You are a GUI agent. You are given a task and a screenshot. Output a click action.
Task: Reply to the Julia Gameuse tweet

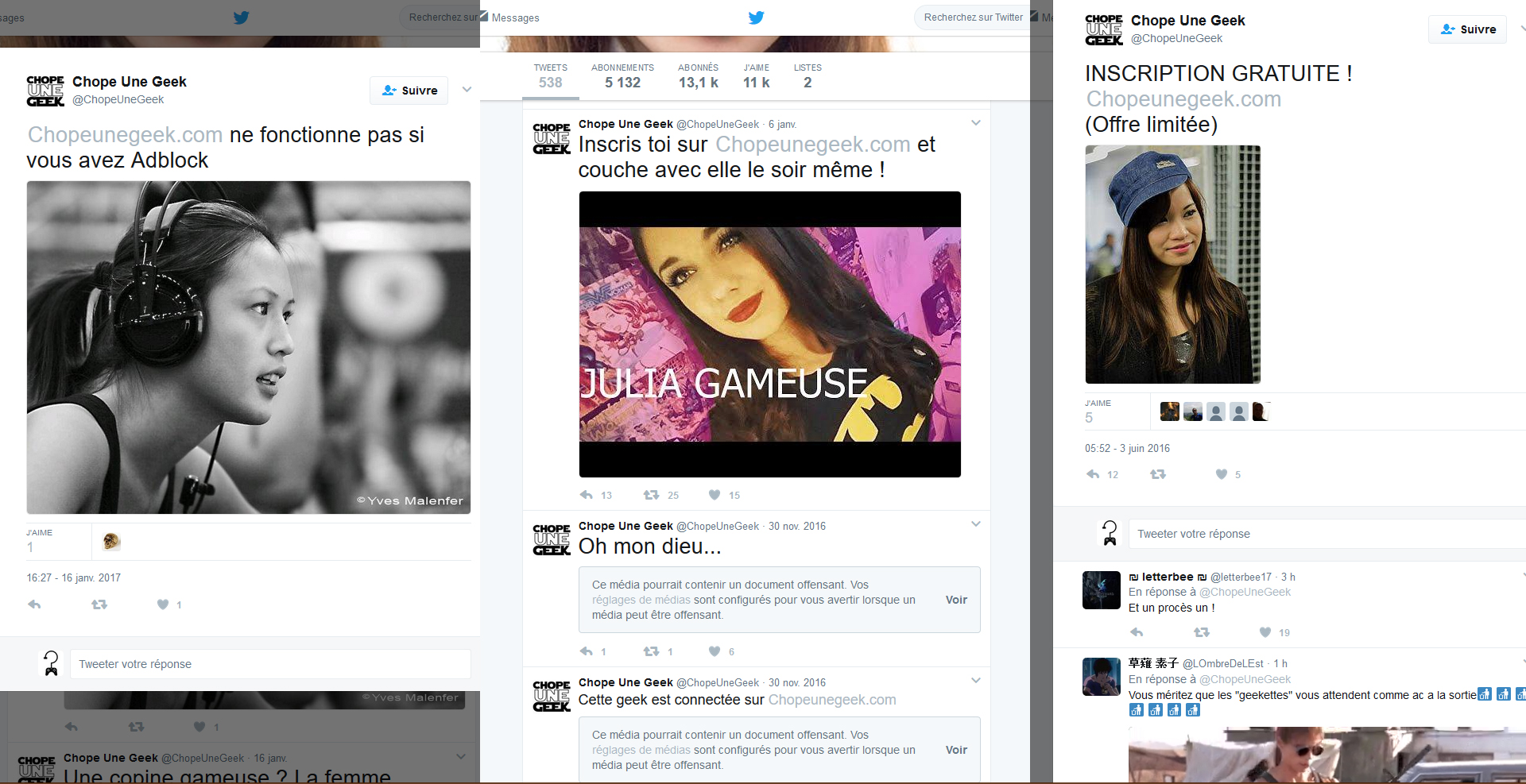(x=587, y=495)
